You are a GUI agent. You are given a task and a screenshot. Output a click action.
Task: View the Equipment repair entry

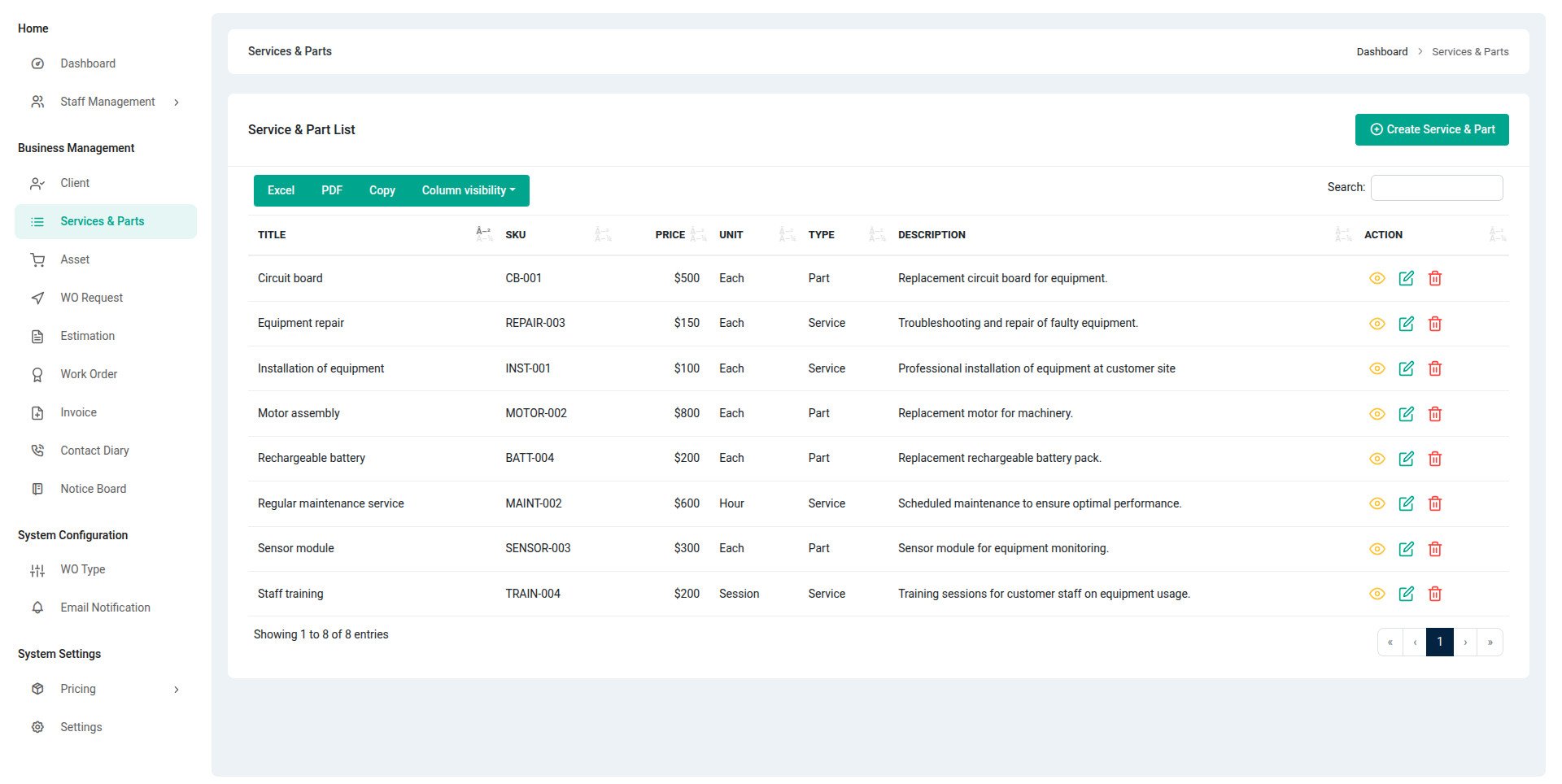point(1377,324)
